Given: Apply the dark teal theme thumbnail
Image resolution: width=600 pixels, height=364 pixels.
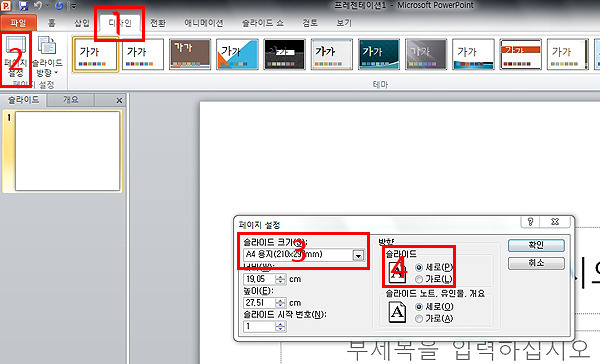Looking at the screenshot, I should click(x=379, y=54).
